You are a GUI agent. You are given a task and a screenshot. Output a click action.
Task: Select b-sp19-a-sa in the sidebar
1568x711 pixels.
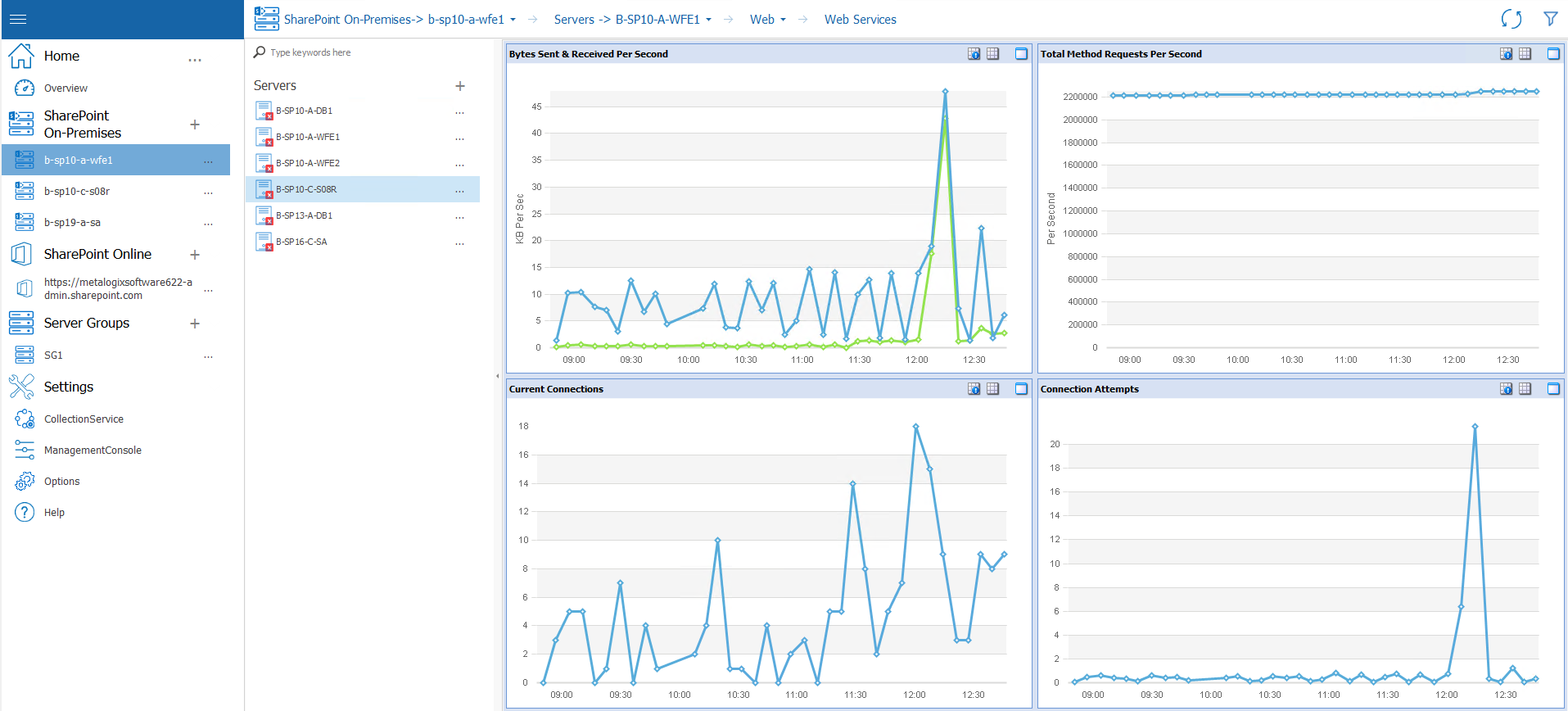pyautogui.click(x=72, y=223)
